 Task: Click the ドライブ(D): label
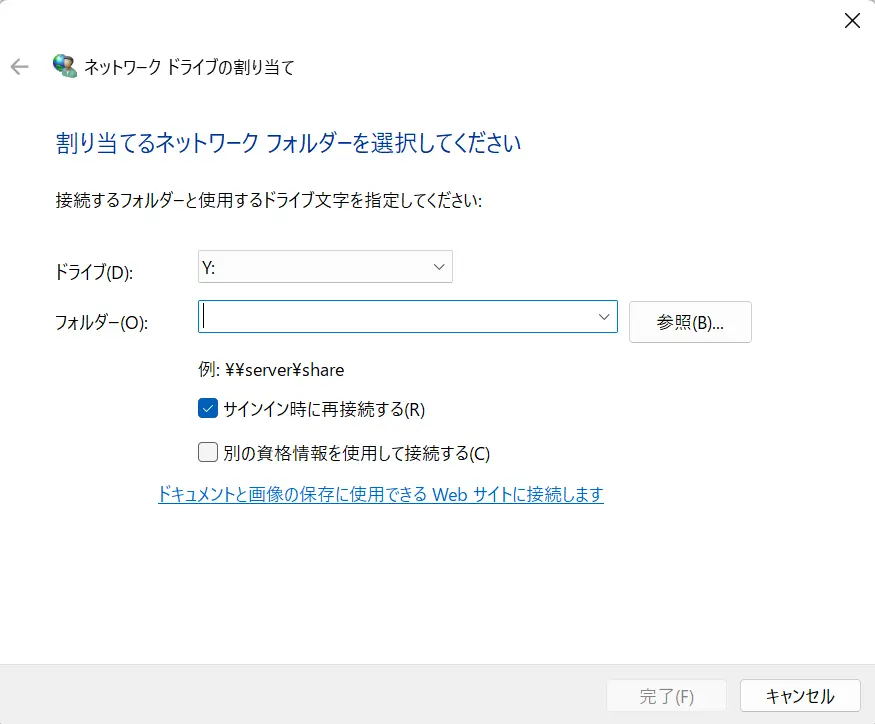[94, 272]
